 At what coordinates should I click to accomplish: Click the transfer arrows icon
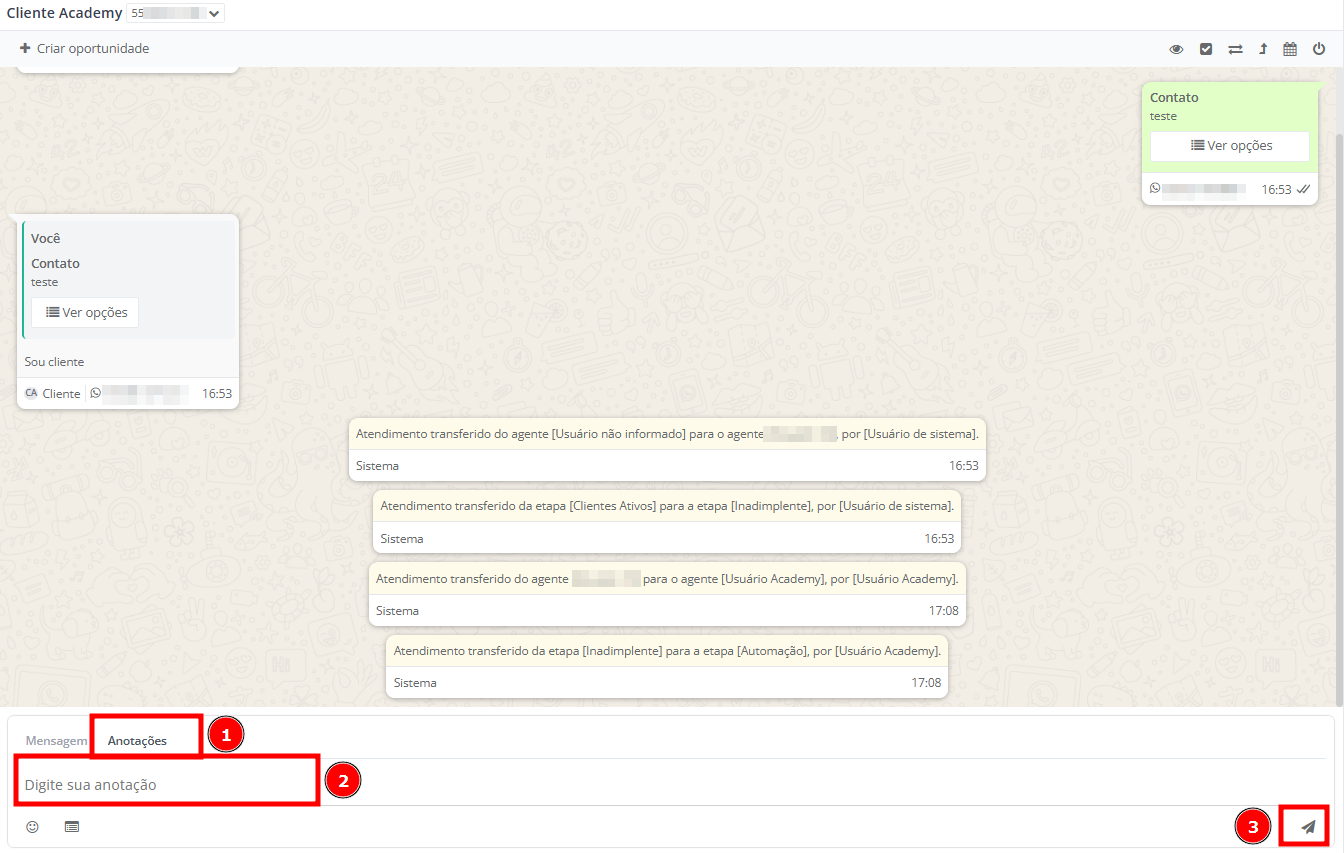(x=1235, y=49)
